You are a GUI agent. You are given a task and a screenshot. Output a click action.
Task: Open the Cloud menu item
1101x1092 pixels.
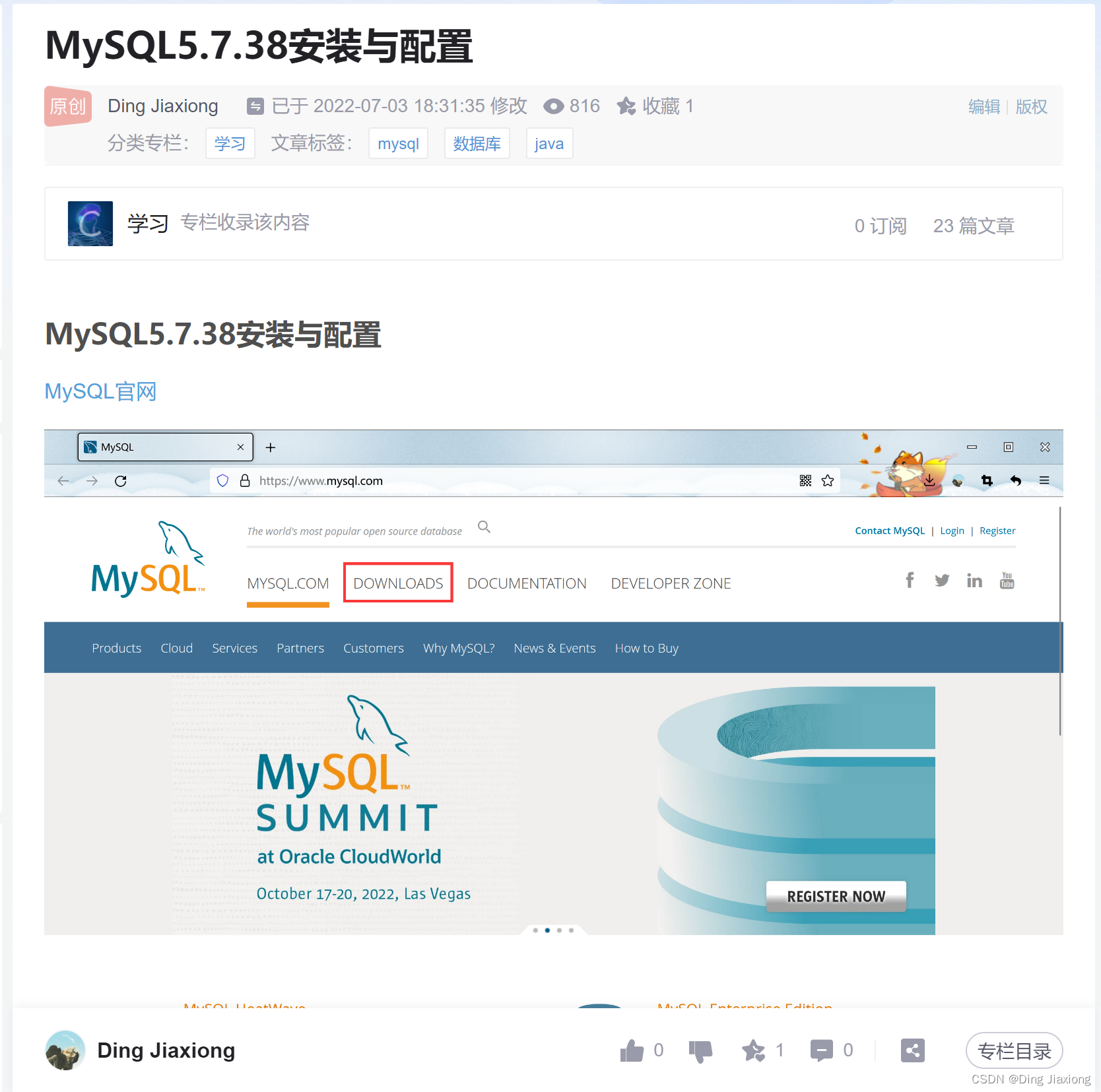pyautogui.click(x=177, y=648)
